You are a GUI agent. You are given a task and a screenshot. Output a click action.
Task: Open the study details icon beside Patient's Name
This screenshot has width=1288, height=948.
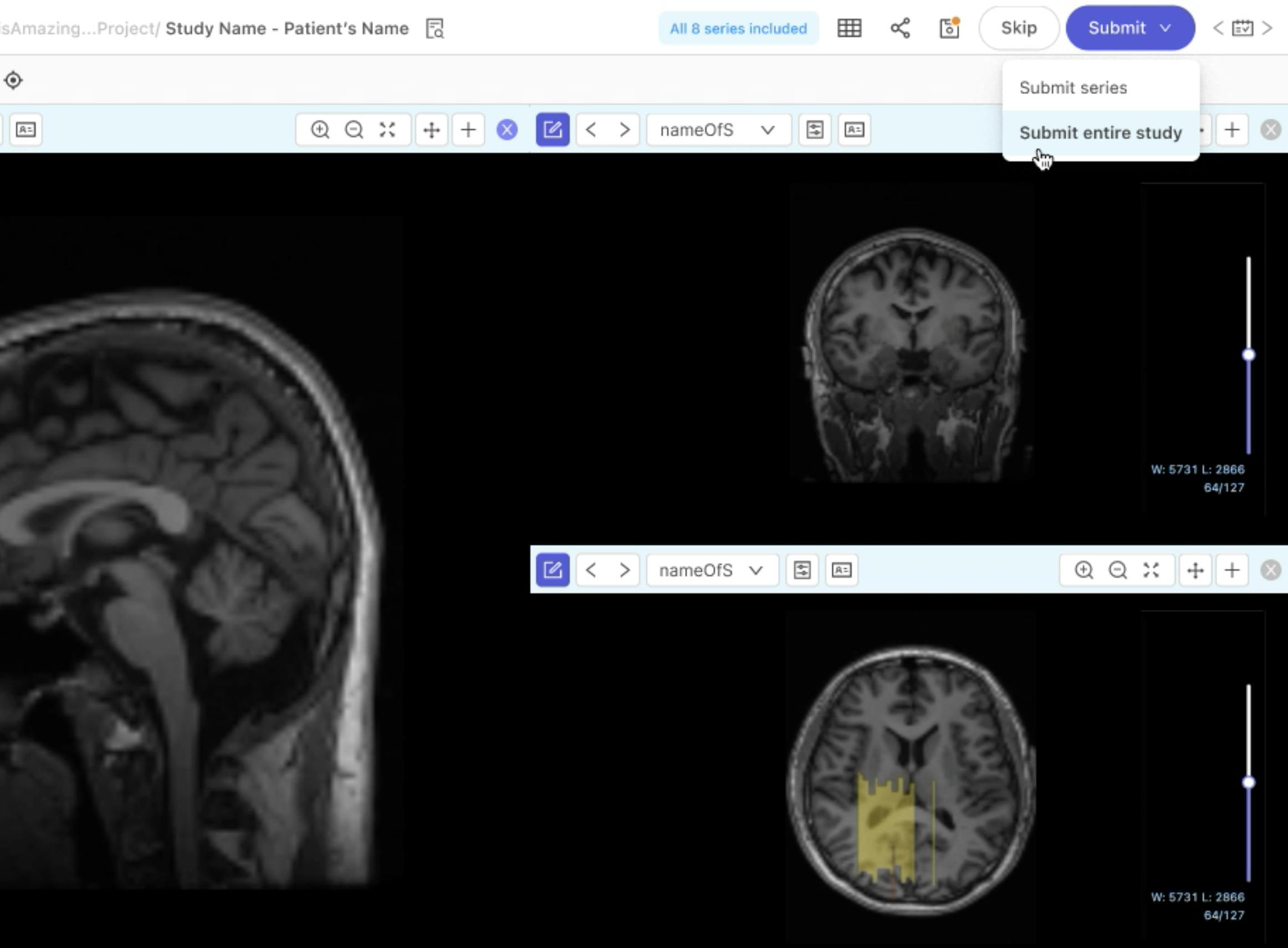click(x=435, y=28)
